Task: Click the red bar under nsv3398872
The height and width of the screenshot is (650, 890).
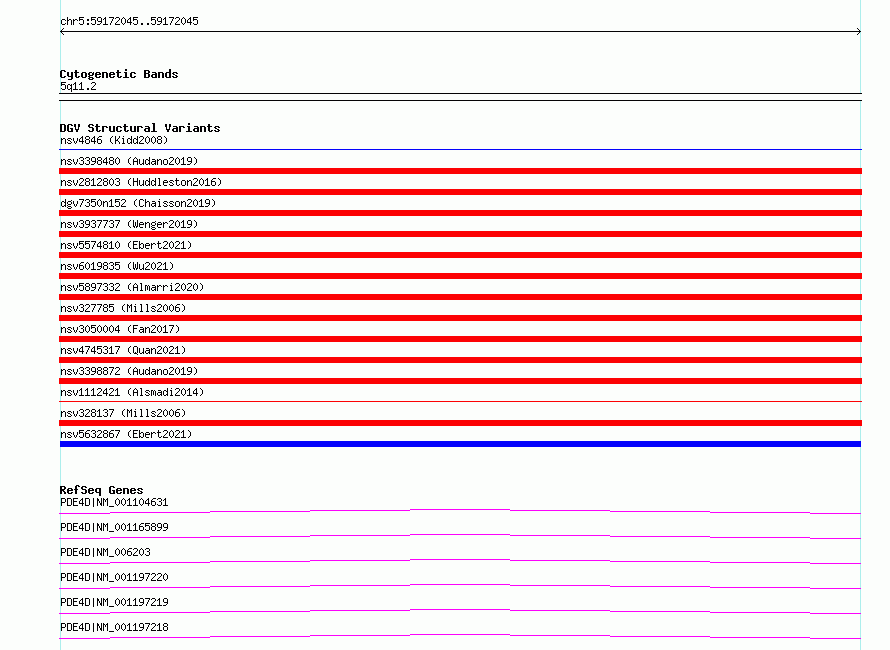Action: (460, 381)
